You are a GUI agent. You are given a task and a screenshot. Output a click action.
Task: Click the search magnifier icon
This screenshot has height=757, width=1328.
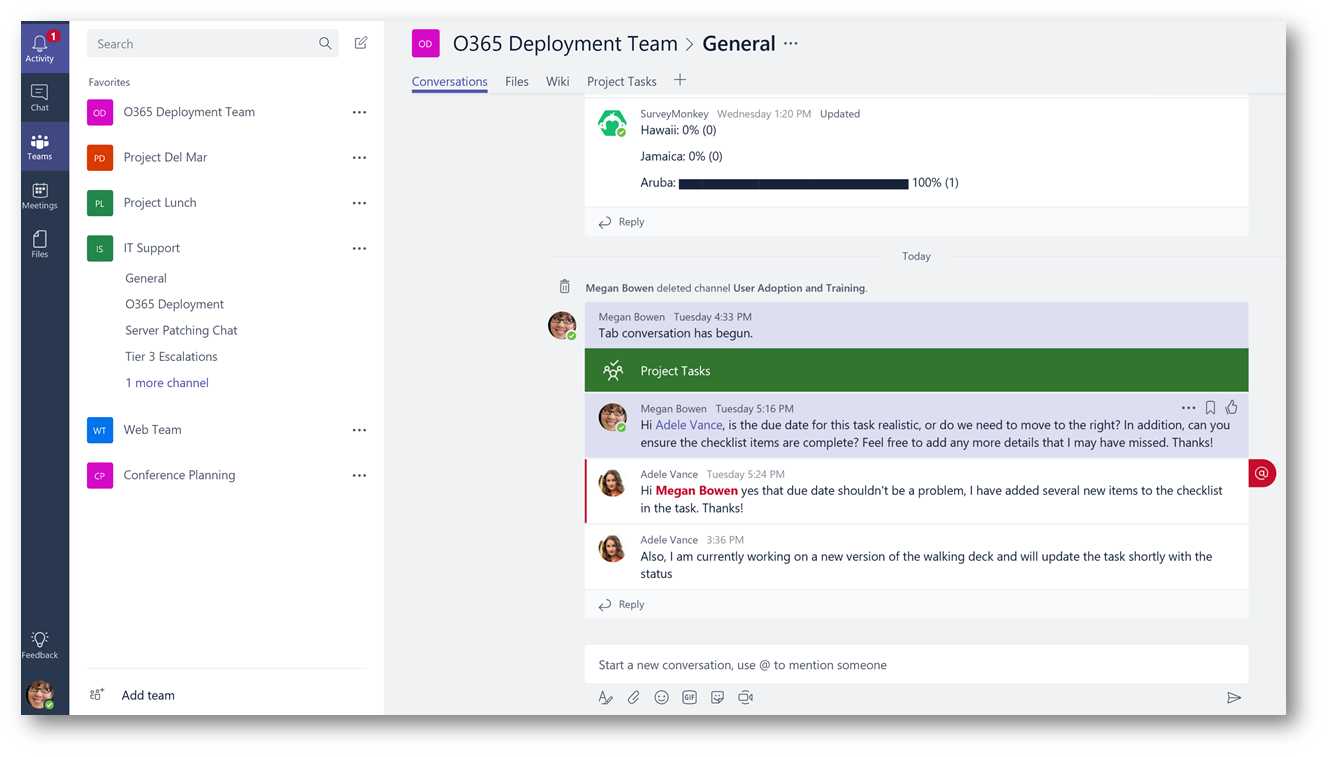tap(325, 44)
